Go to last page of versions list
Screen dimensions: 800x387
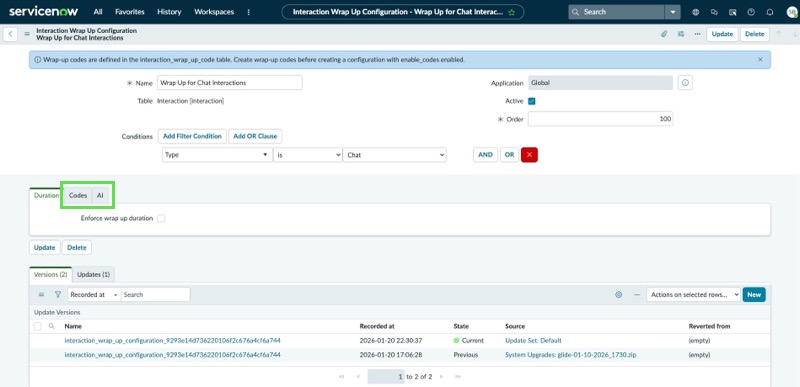click(458, 377)
